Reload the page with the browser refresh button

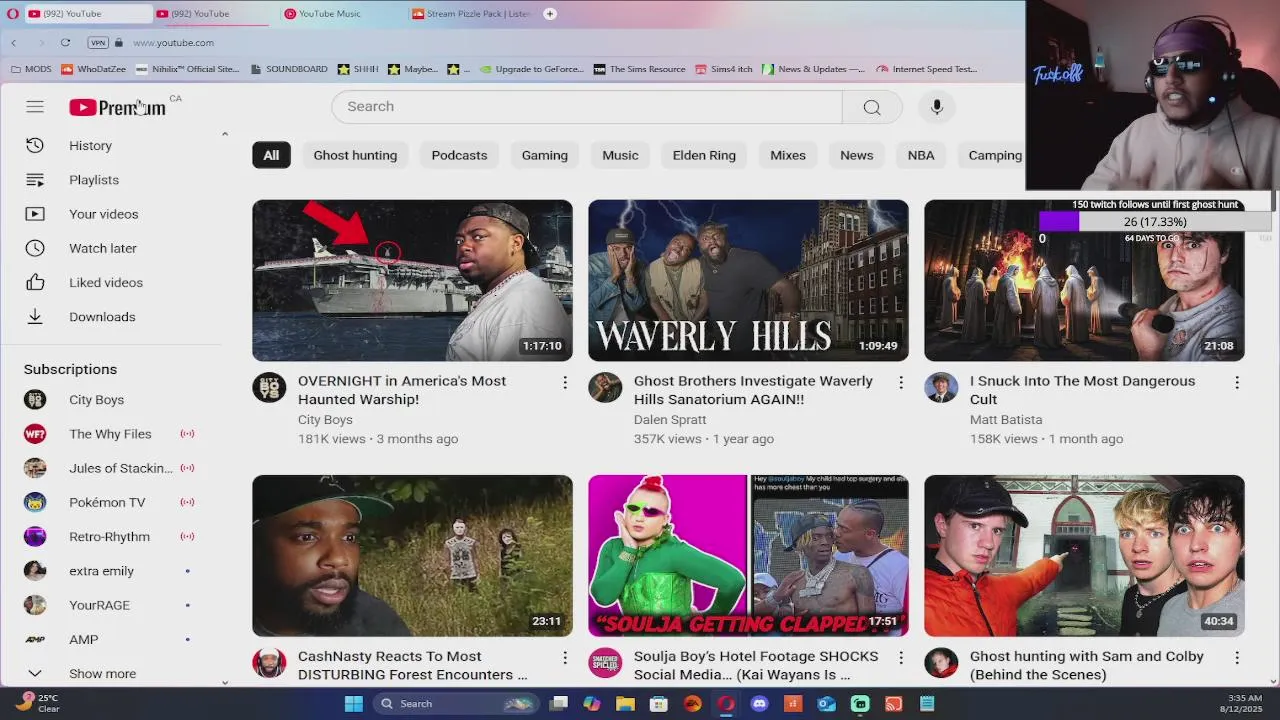[x=65, y=43]
